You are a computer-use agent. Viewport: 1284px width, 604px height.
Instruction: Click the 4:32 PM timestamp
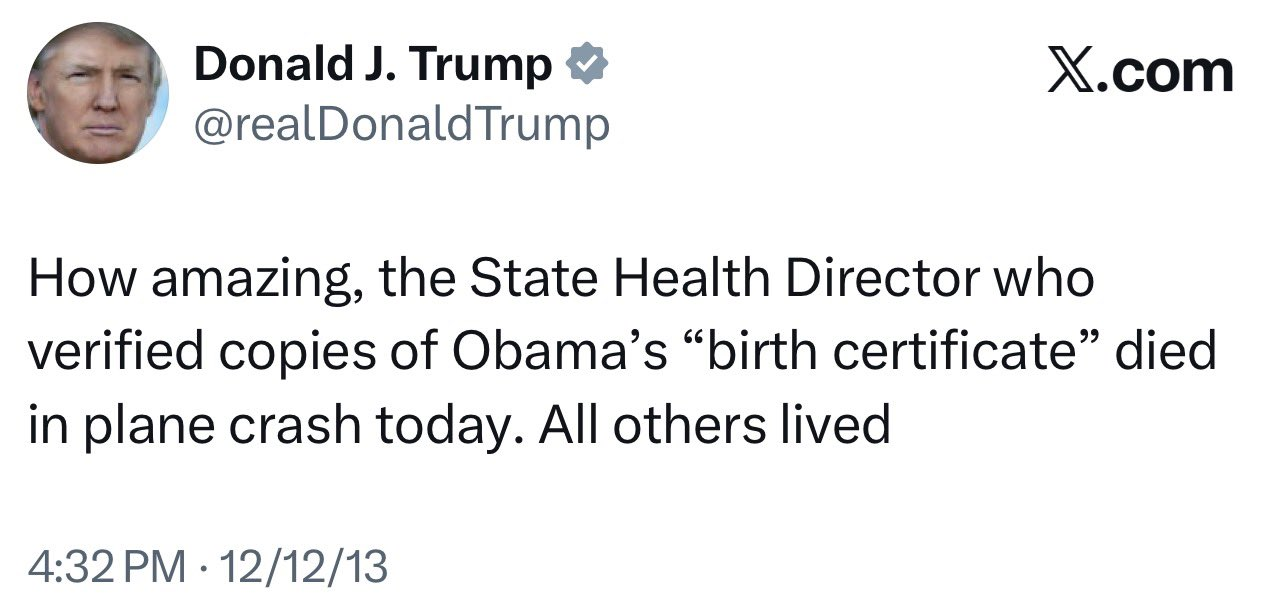click(107, 567)
